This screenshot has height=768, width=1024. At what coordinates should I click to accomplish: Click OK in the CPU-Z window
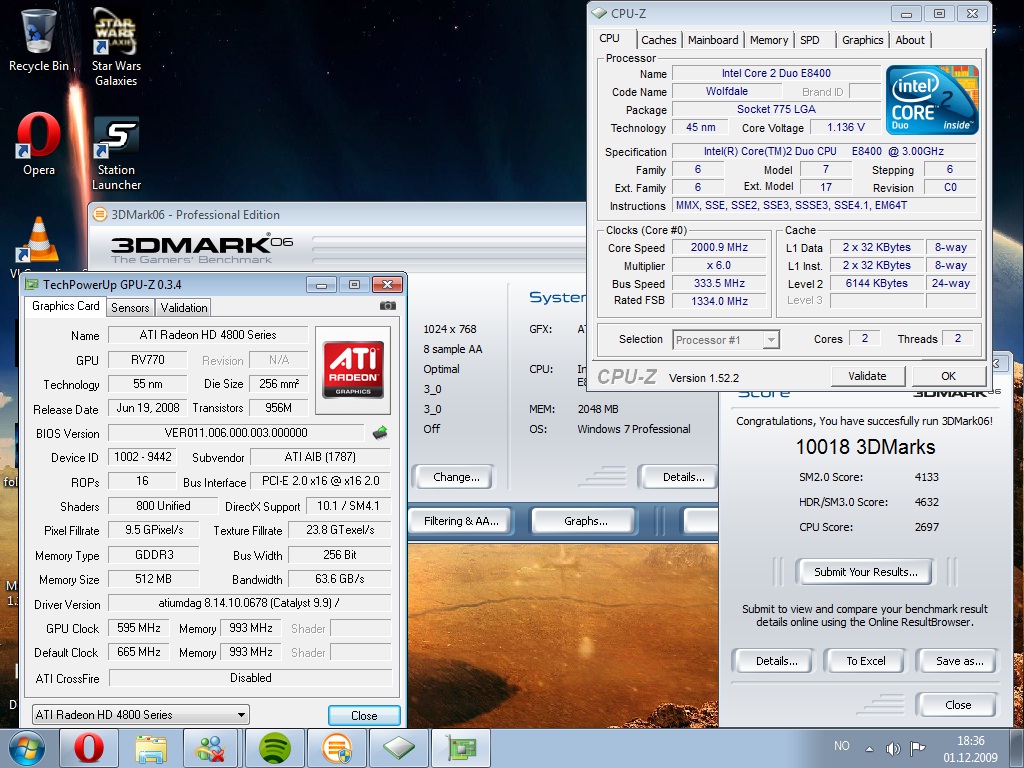948,376
